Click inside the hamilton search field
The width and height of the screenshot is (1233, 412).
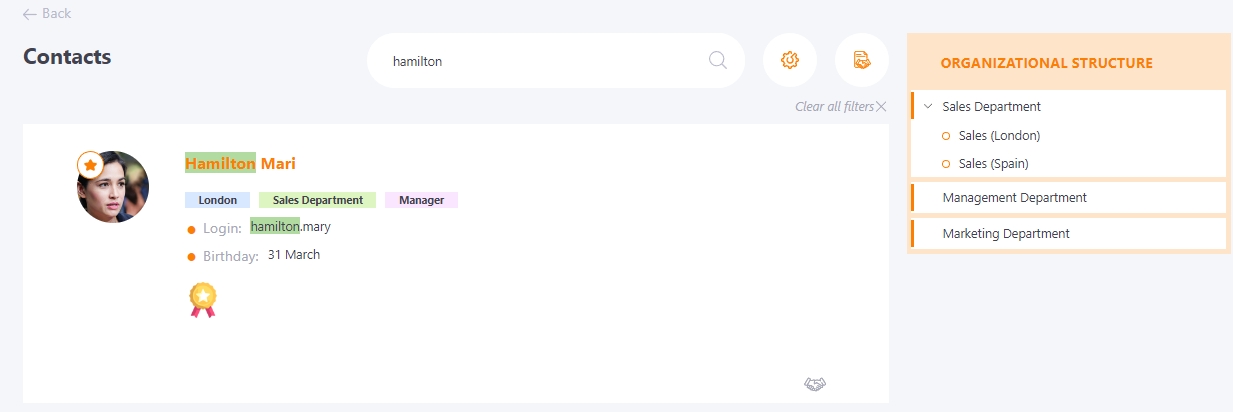click(540, 61)
